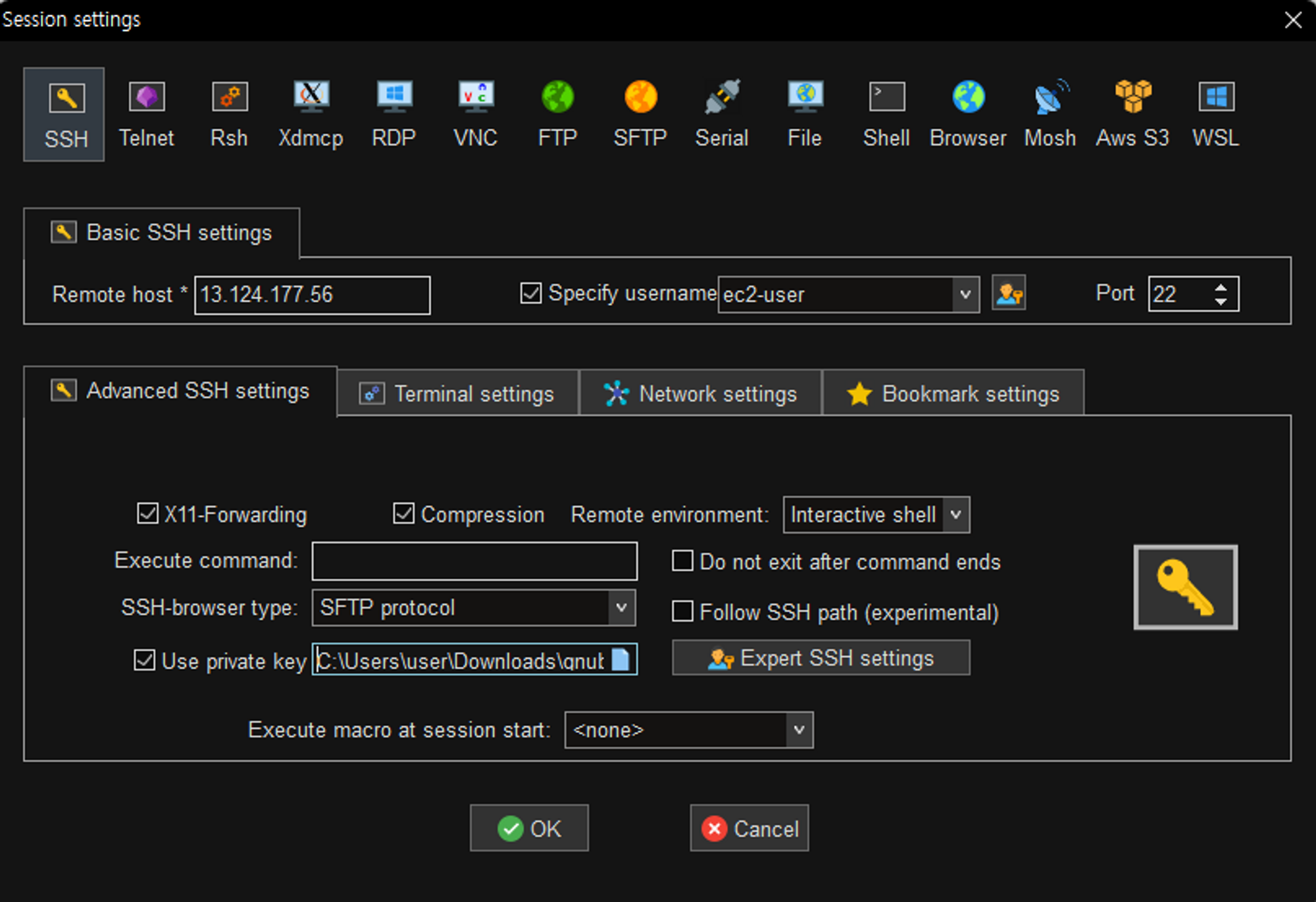
Task: Expand Execute macro at session start list
Action: coord(799,730)
